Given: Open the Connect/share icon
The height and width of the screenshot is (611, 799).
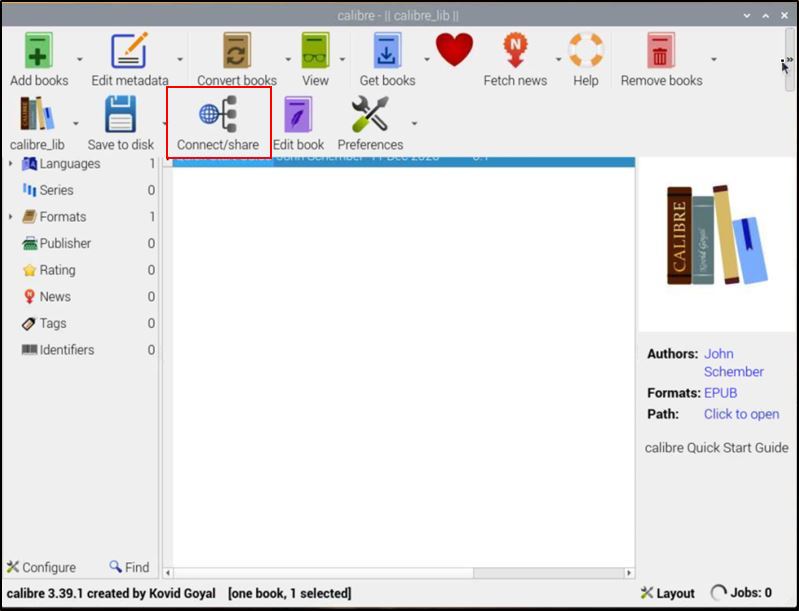Looking at the screenshot, I should 218,114.
